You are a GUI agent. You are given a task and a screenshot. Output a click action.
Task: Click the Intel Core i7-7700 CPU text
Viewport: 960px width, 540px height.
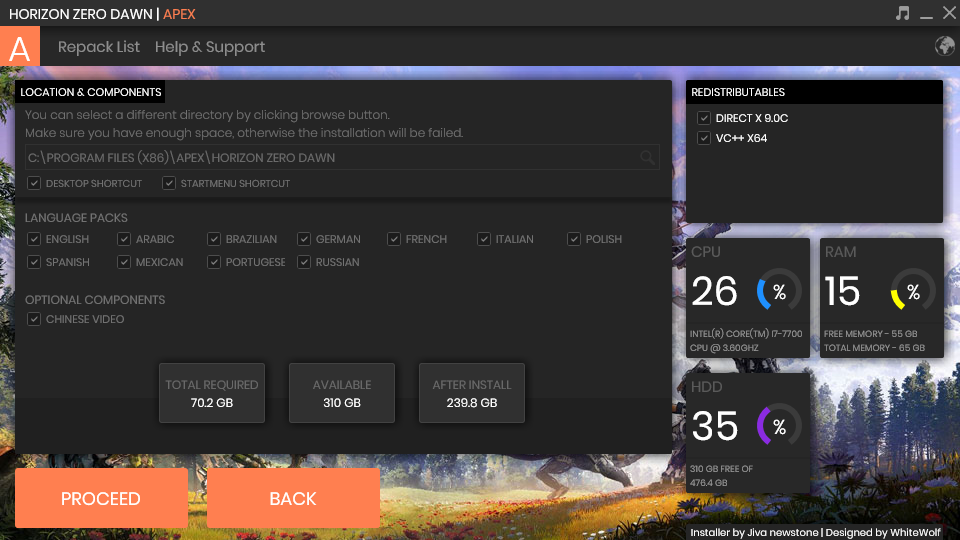[746, 340]
